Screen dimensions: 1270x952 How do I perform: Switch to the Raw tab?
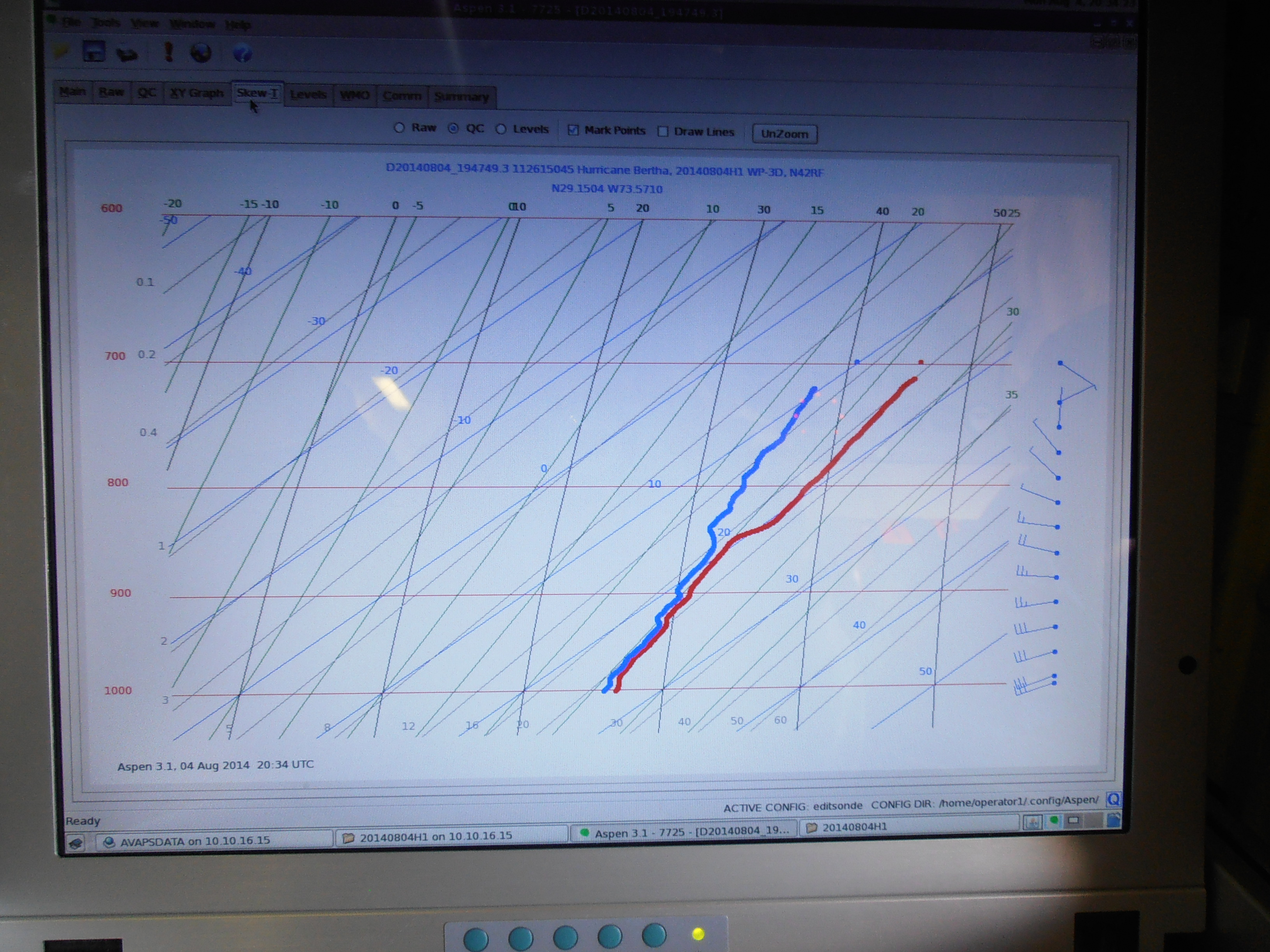point(111,93)
